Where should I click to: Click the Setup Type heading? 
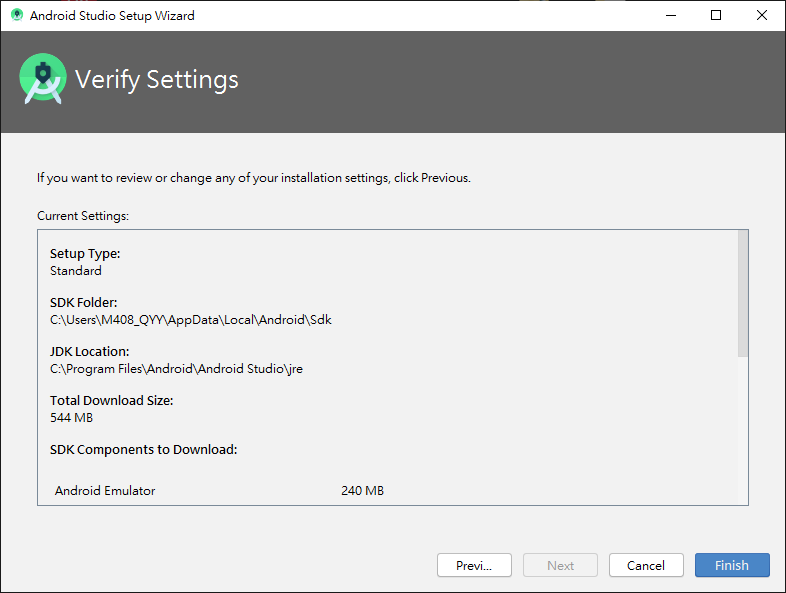pos(85,254)
